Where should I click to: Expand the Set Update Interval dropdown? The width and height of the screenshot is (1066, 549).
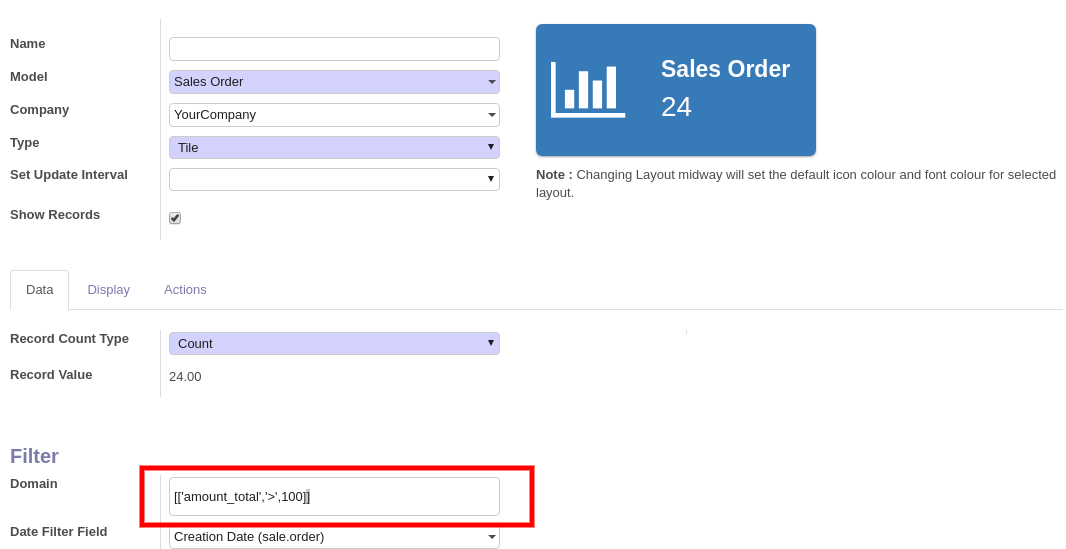(x=334, y=179)
